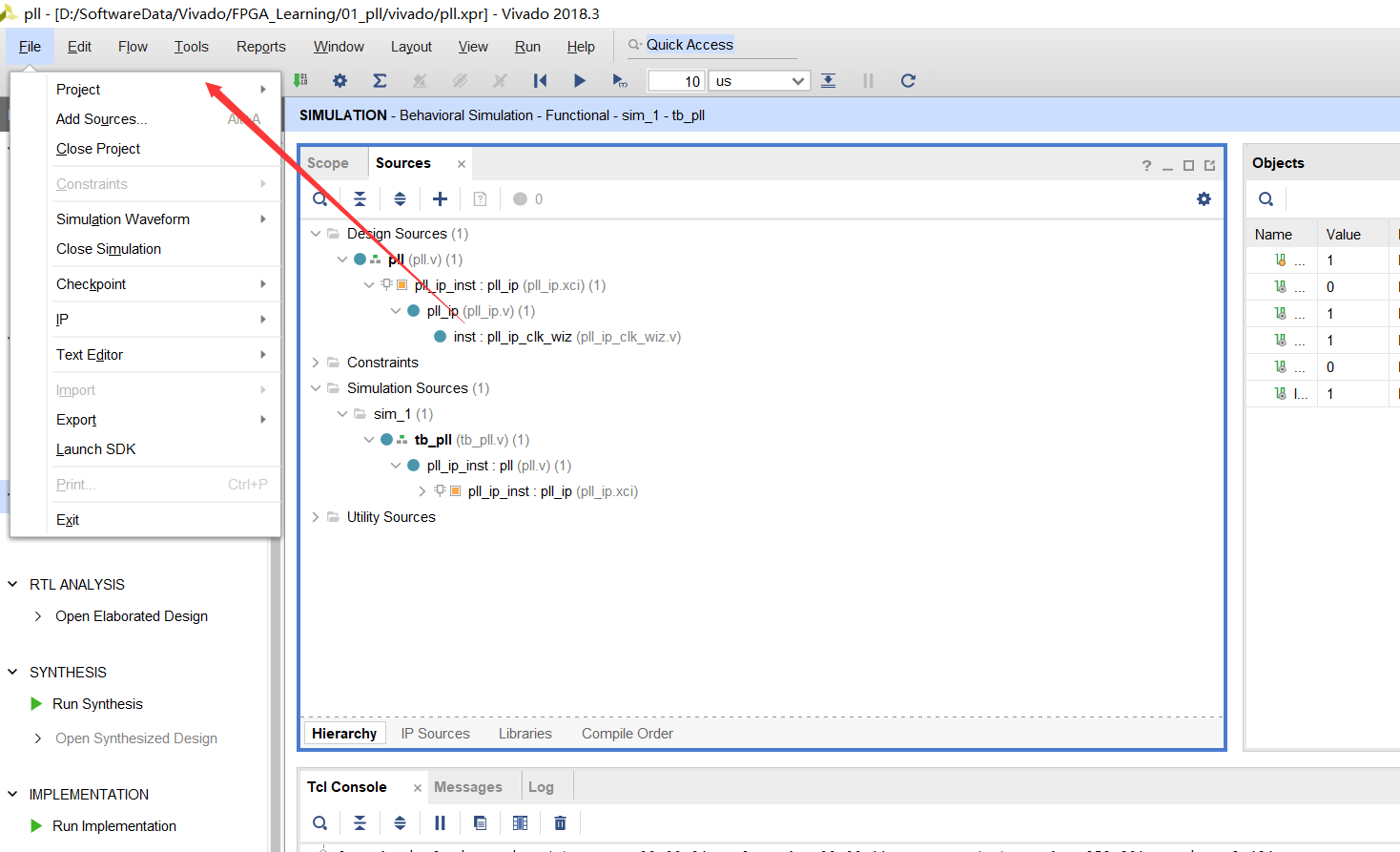
Task: Click Run Synthesis in the flow navigator
Action: 97,704
